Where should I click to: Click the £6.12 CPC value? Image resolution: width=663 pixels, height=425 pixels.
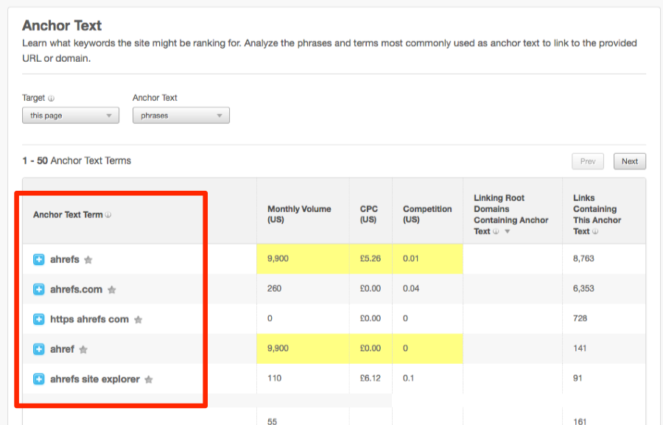[370, 378]
